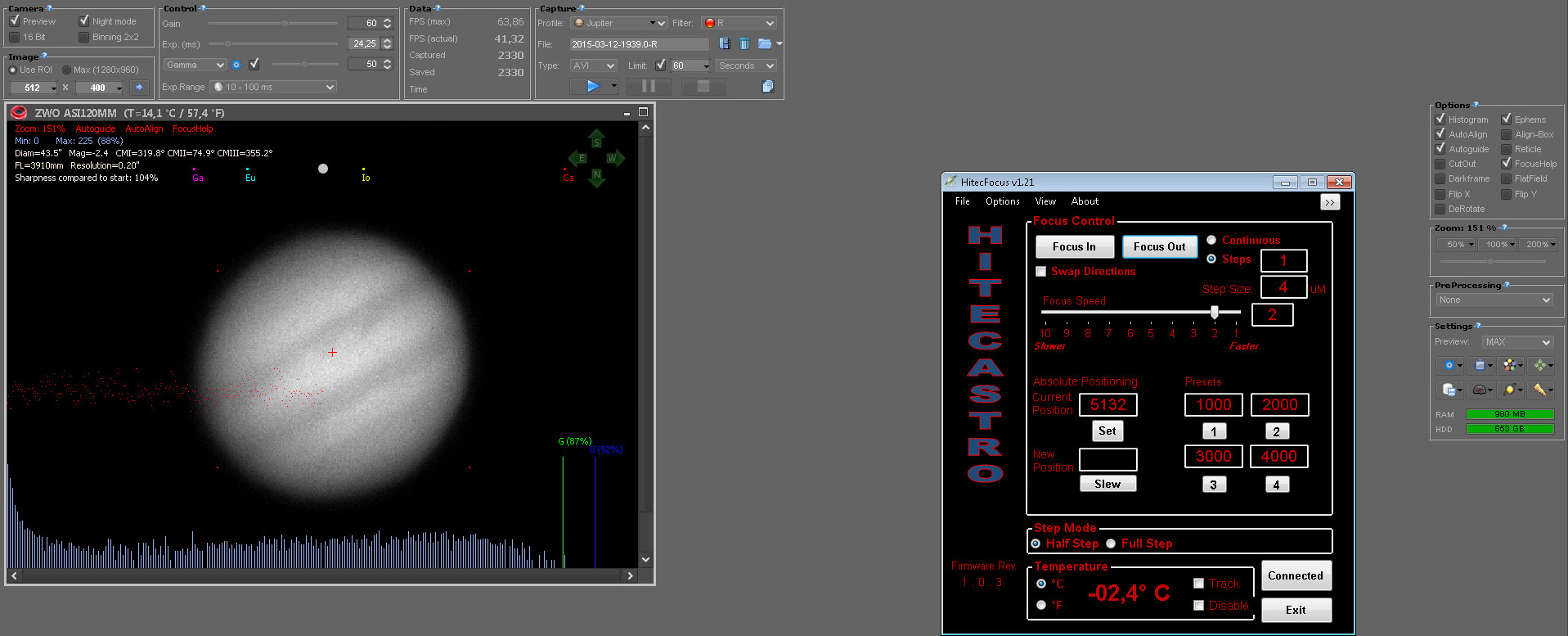
Task: Toggle the Histogram option checkbox
Action: 1440,119
